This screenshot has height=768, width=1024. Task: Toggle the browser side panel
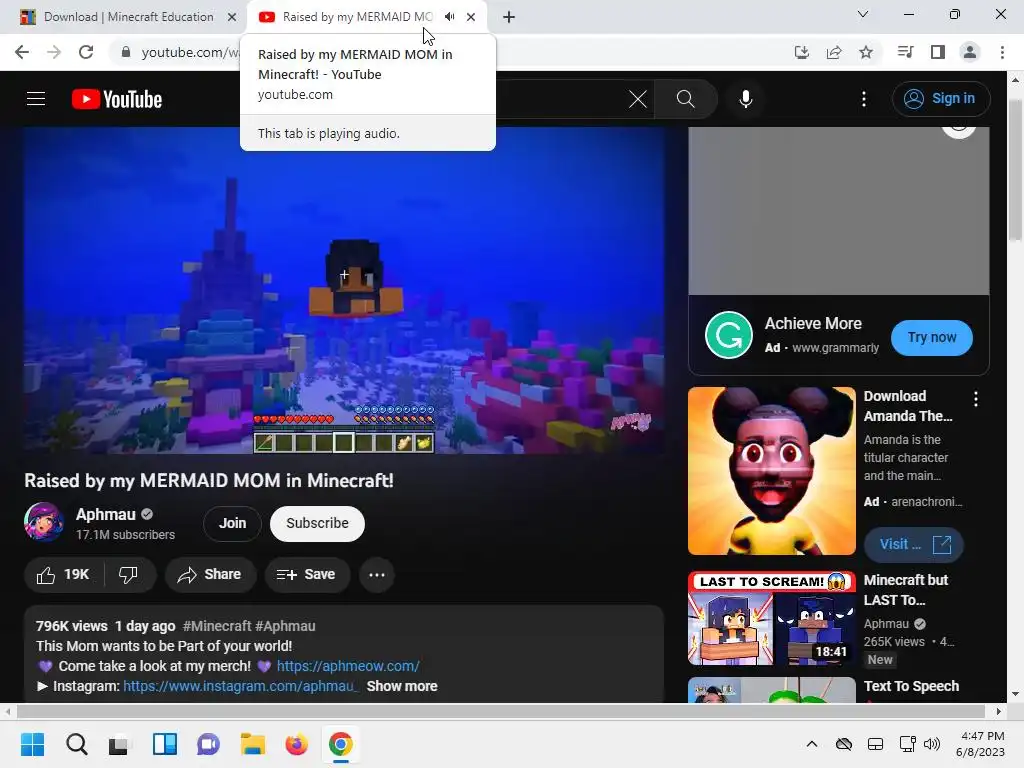click(x=938, y=52)
